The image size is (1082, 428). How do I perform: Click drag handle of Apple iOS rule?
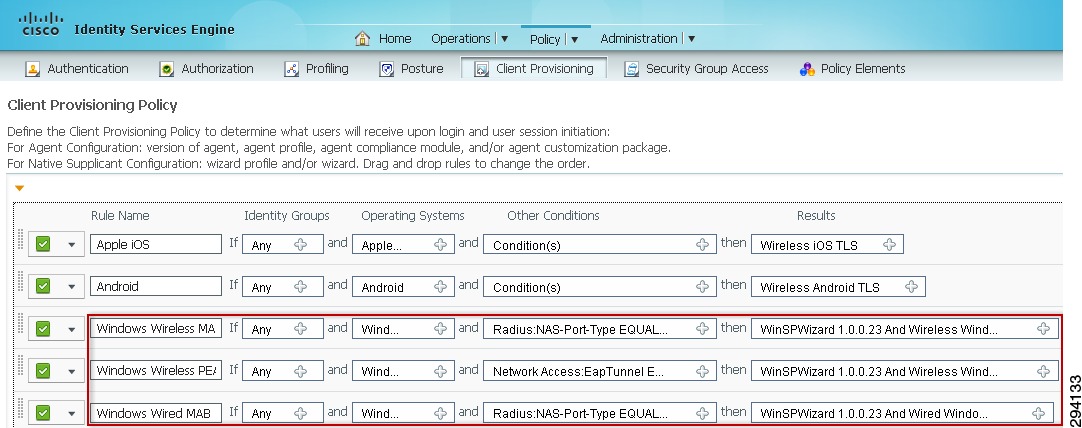[x=20, y=239]
